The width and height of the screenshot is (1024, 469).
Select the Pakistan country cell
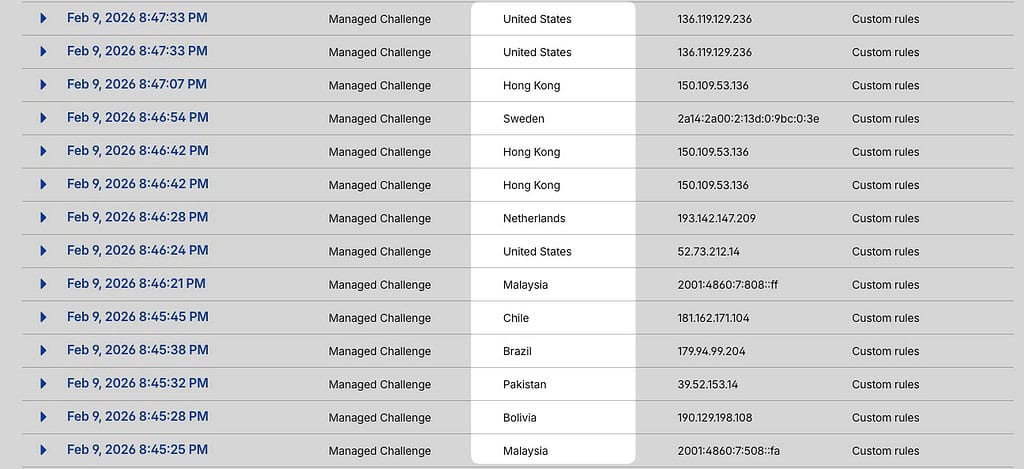(x=524, y=385)
